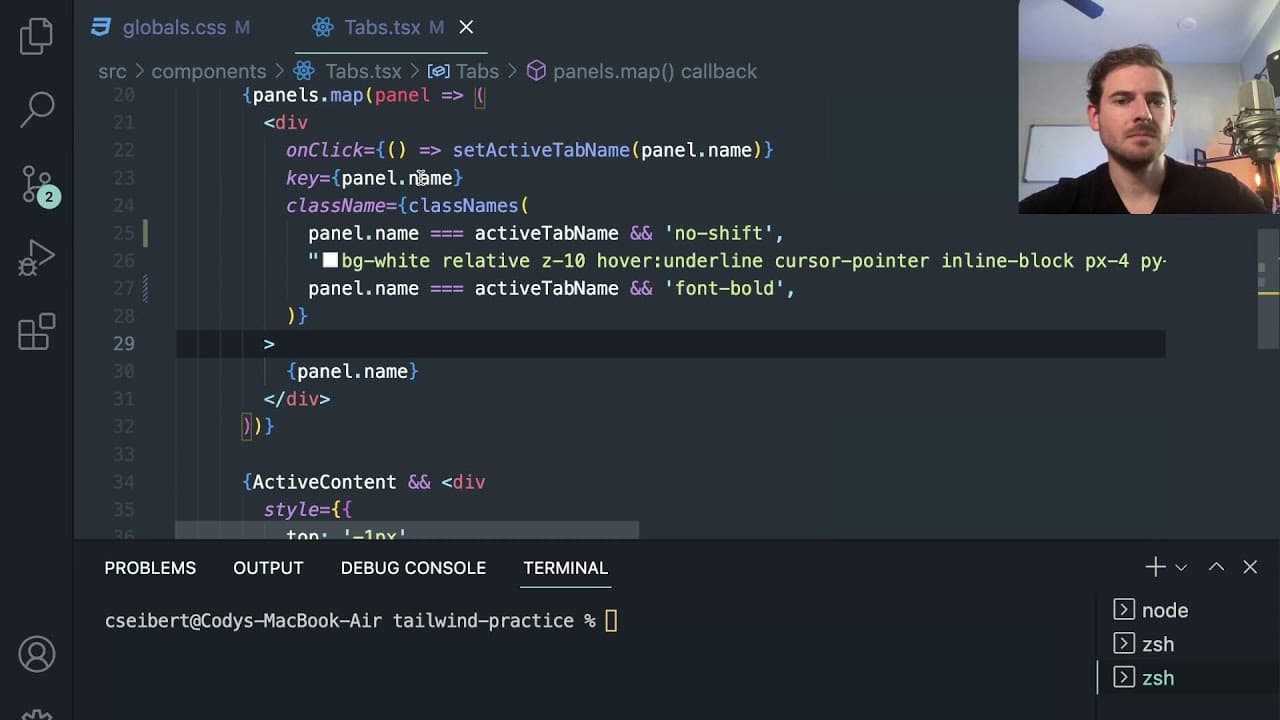Switch to the globals.css tab
Screen dimensions: 1280x720
[174, 27]
